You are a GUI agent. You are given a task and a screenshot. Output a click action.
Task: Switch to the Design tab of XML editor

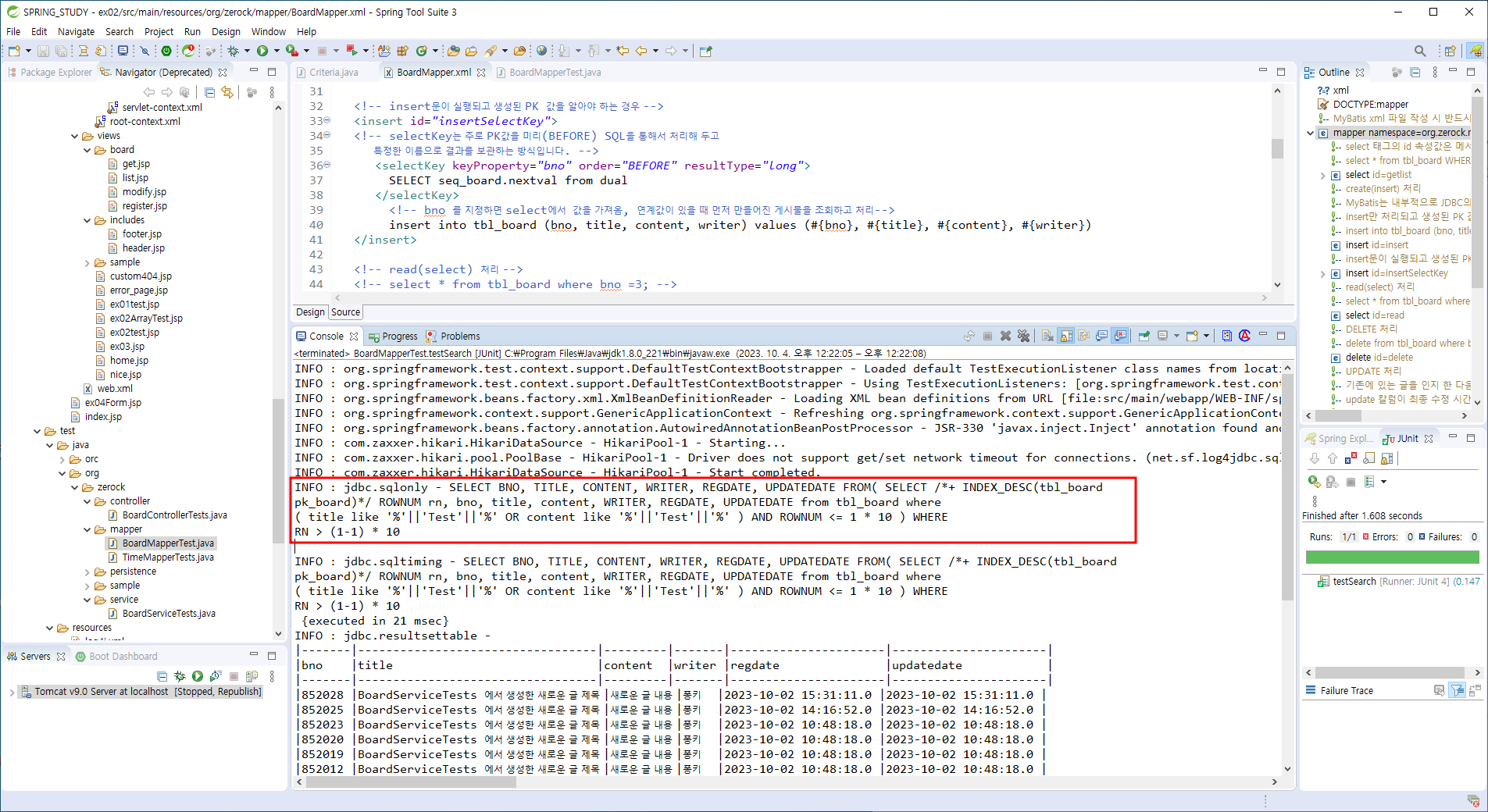pyautogui.click(x=310, y=312)
